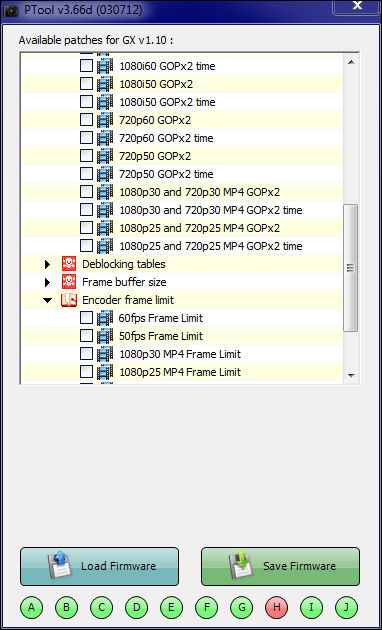This screenshot has width=382, height=630.
Task: Enable 1080p25 MP4 Frame Limit checkbox
Action: click(86, 372)
